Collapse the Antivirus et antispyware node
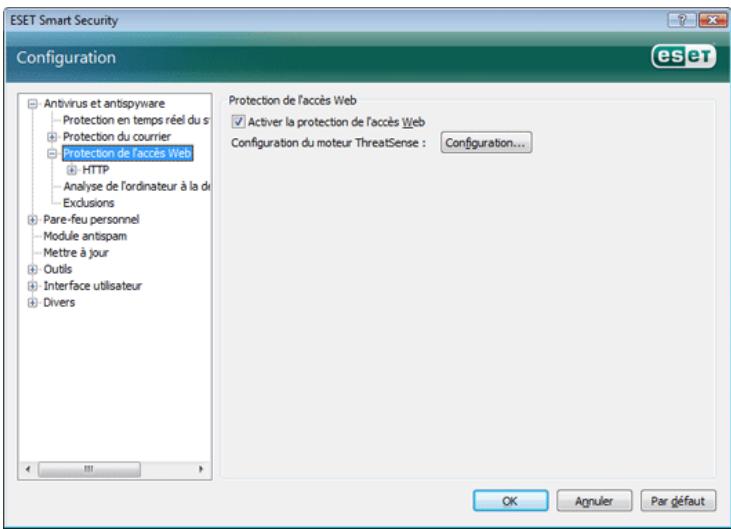This screenshot has width=731, height=529. (x=32, y=103)
